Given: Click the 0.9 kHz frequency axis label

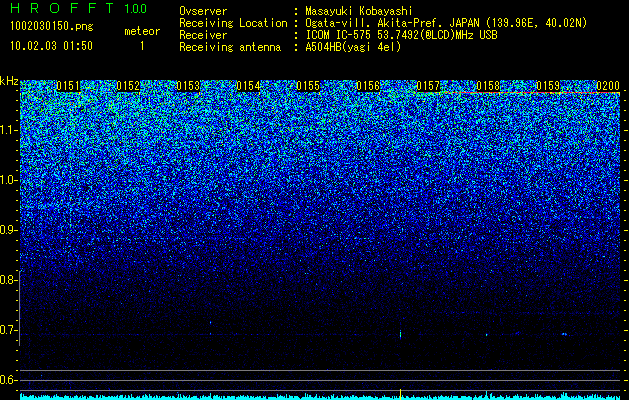Looking at the screenshot, I should click(x=9, y=230).
